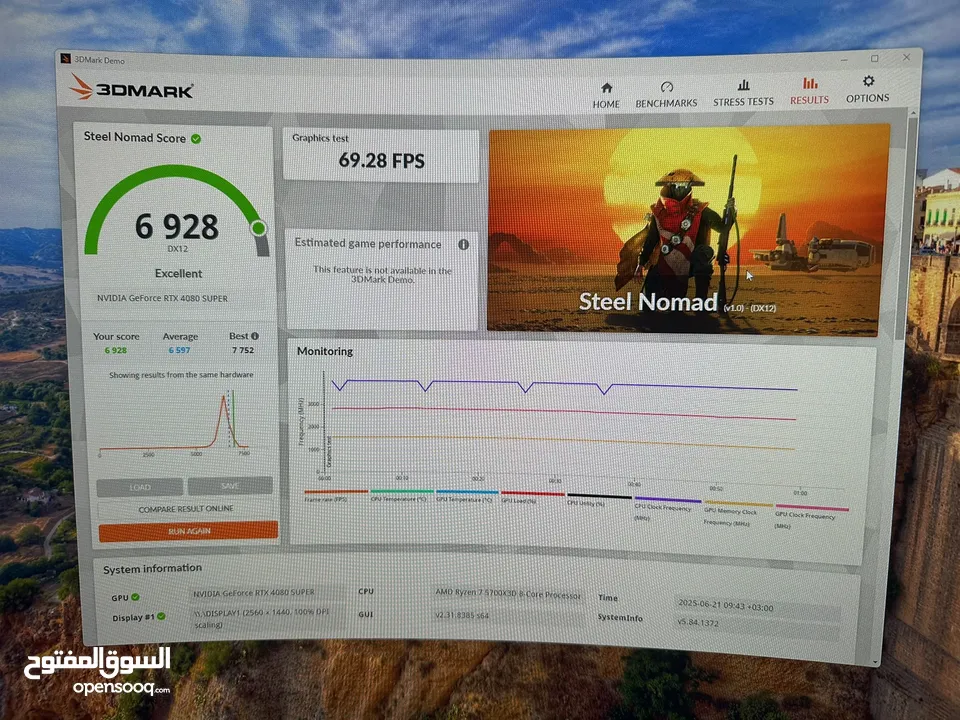Screen dimensions: 960x720
Task: Click green check next to Display #1
Action: (x=161, y=616)
